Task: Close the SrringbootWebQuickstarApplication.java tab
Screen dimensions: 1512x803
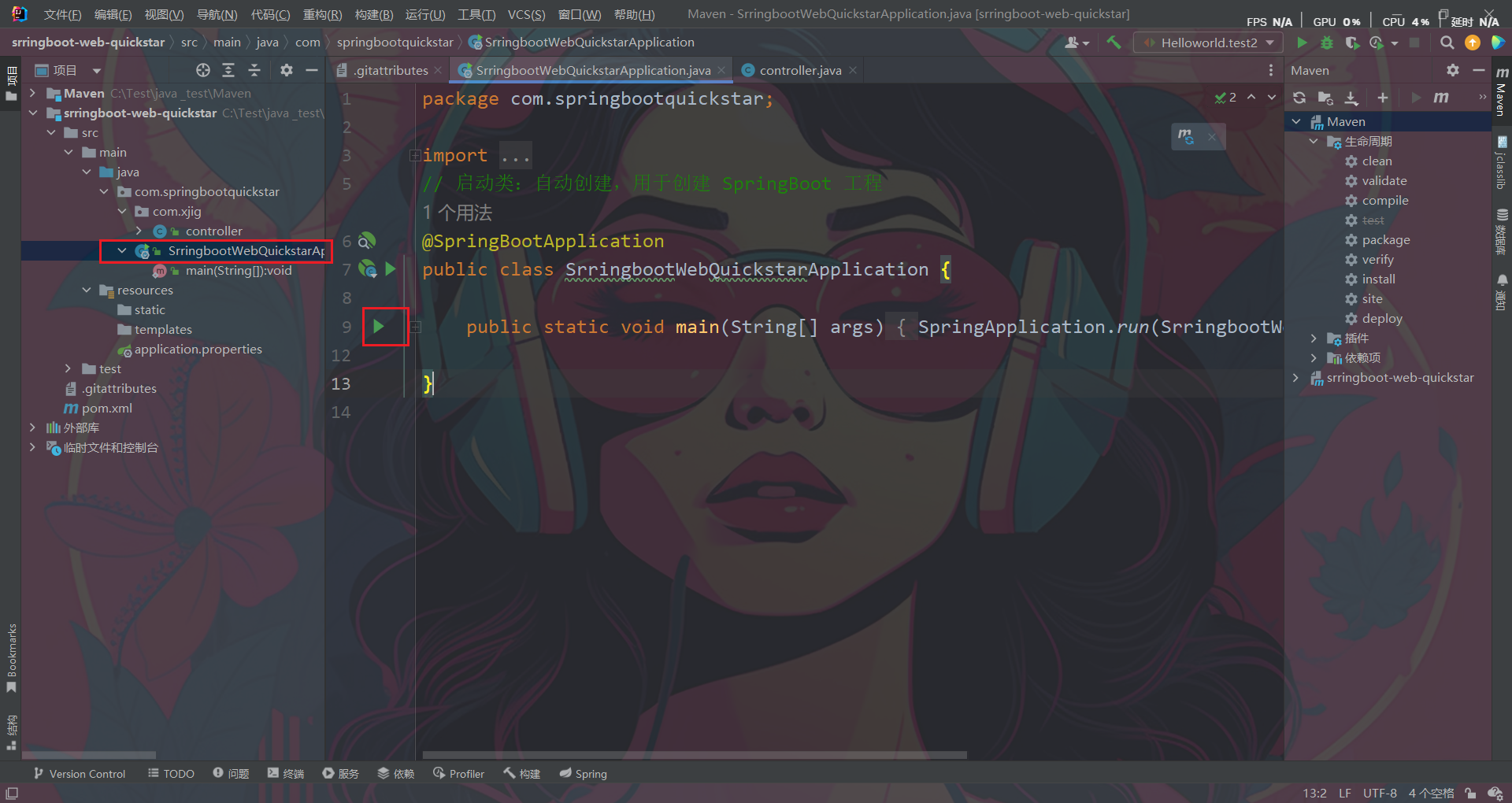Action: tap(721, 70)
